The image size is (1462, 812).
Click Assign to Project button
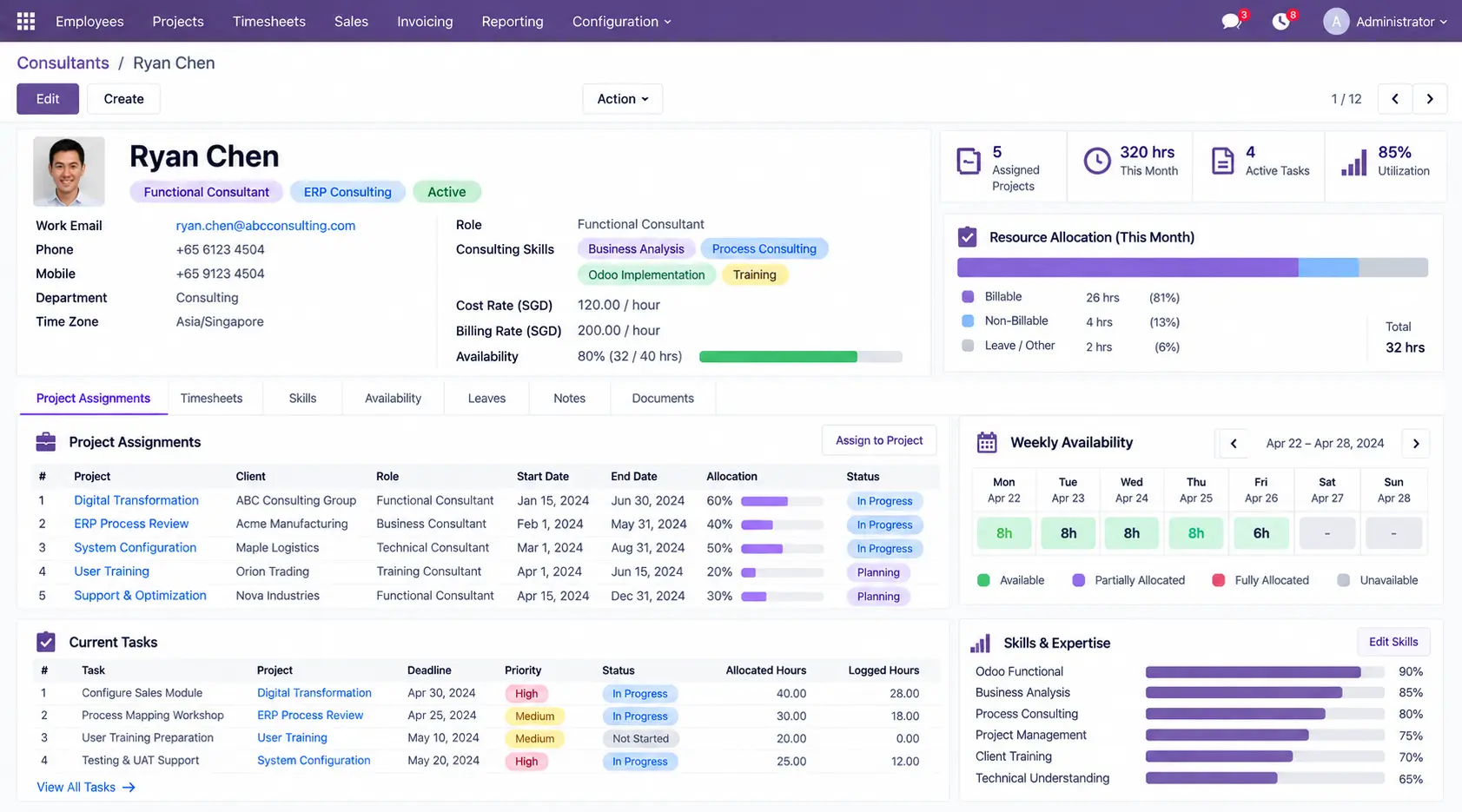[879, 440]
